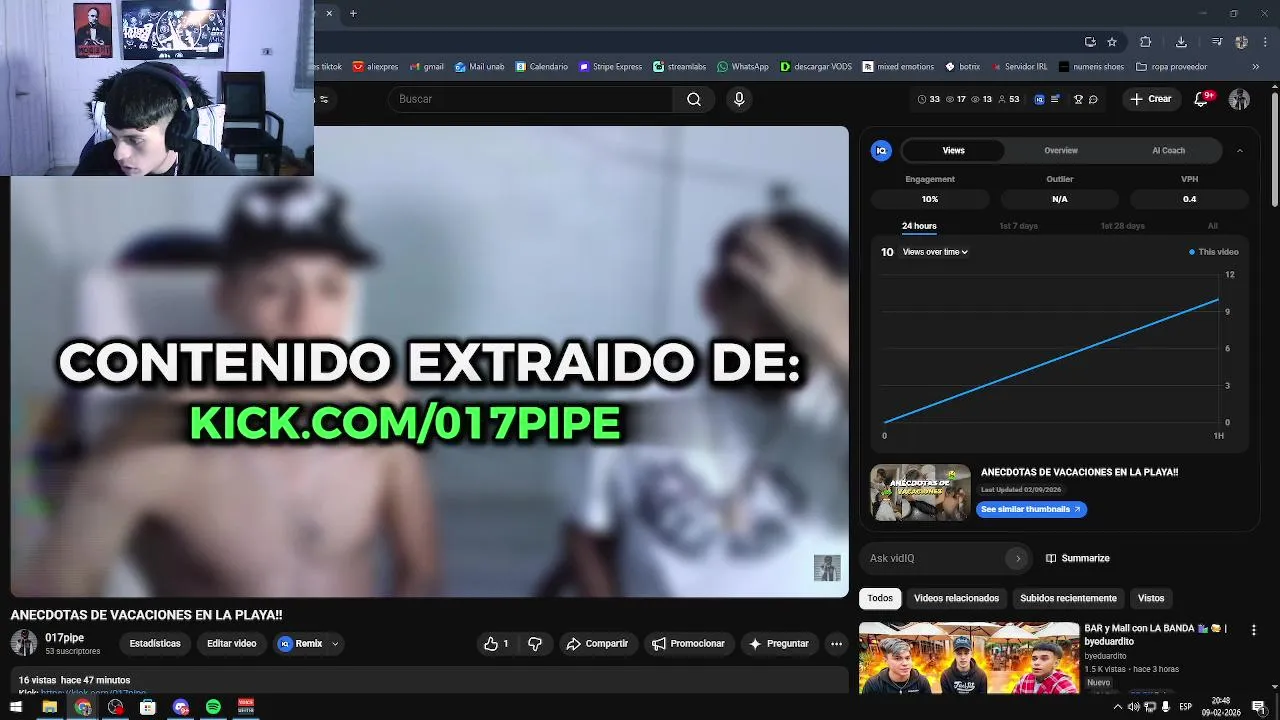
Task: Toggle the This video legend marker
Action: (x=1192, y=252)
